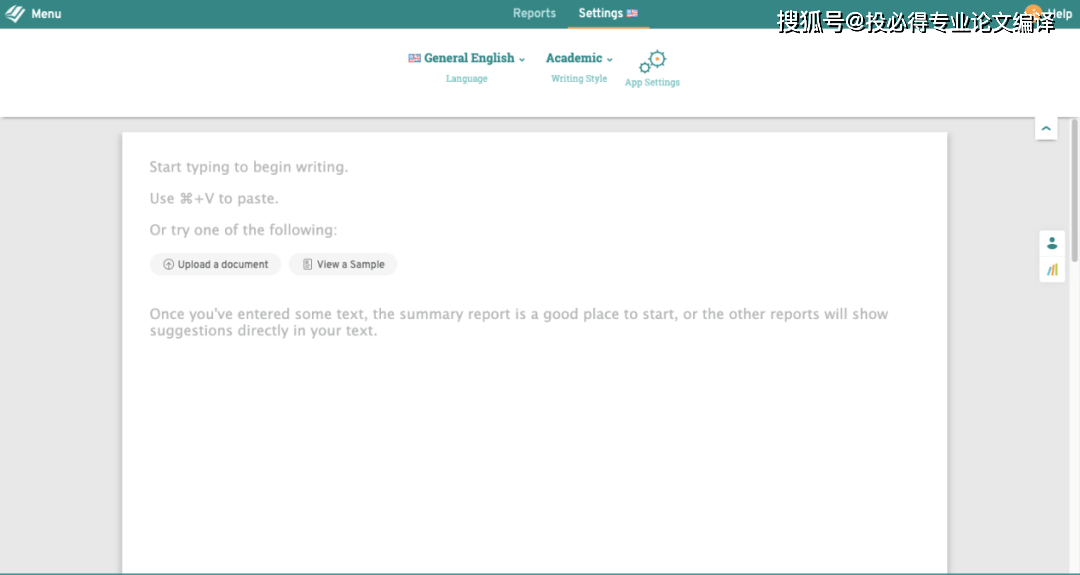Click the Writing Style label under Academic
This screenshot has width=1080, height=575.
tap(579, 79)
